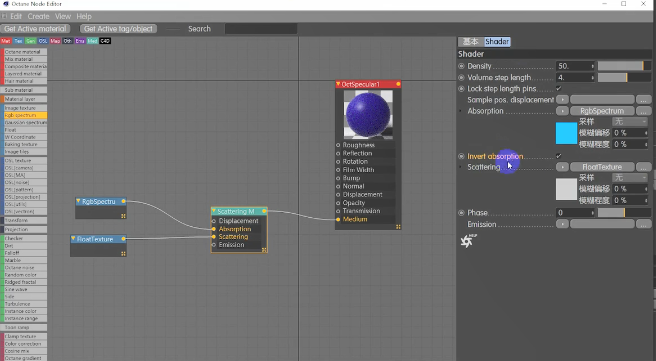Open the Absorption texture arrow menu
The image size is (656, 361).
(x=562, y=111)
